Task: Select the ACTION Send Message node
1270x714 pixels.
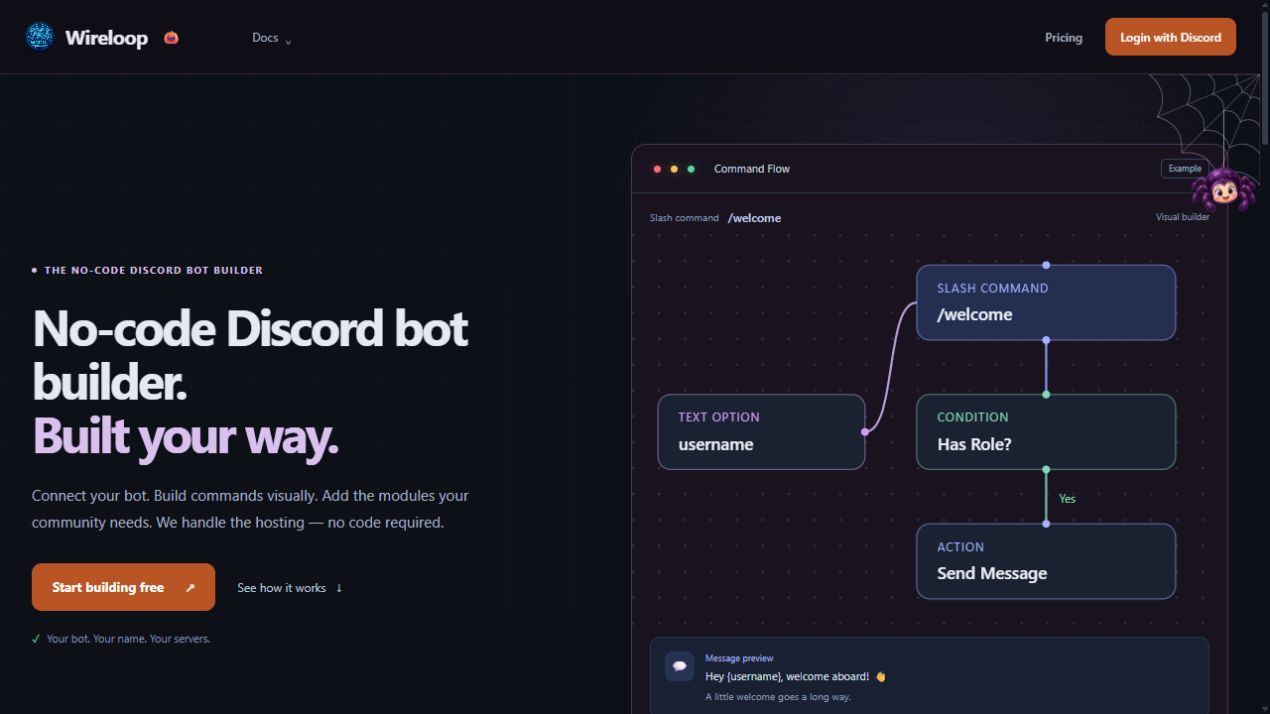Action: [x=1046, y=561]
